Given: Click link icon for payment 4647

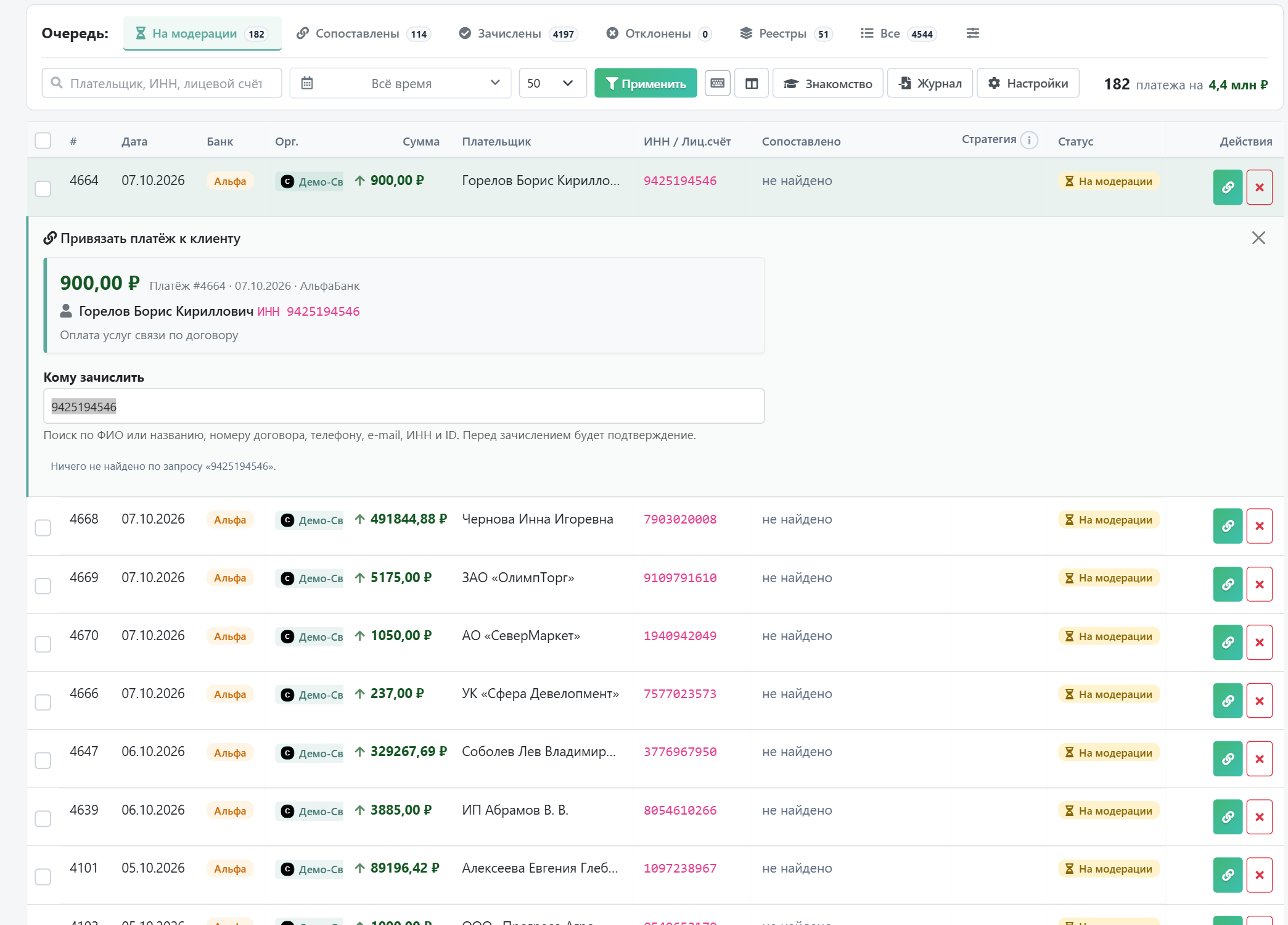Looking at the screenshot, I should (1228, 758).
